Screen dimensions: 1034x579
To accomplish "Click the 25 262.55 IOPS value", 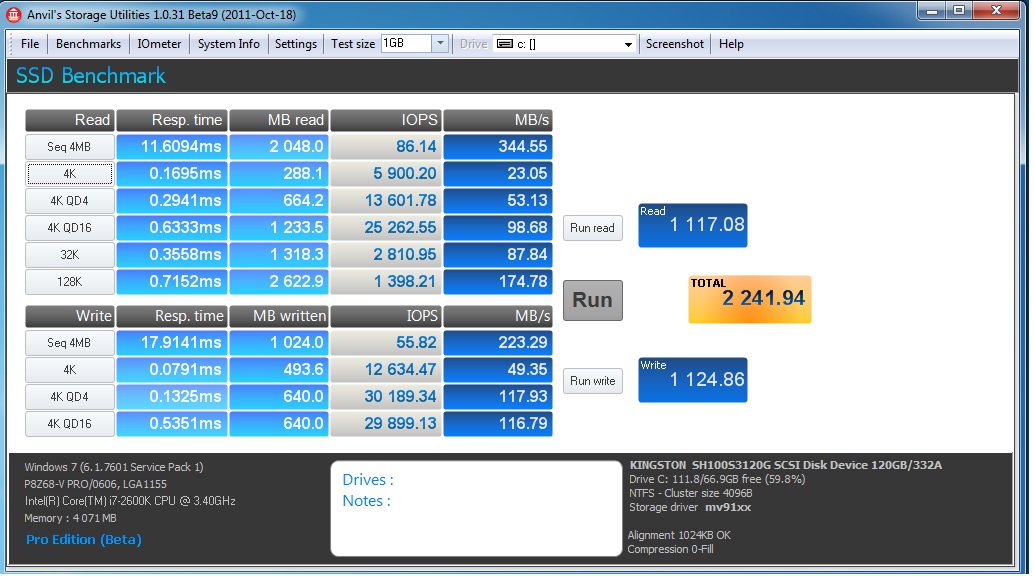I will [386, 228].
